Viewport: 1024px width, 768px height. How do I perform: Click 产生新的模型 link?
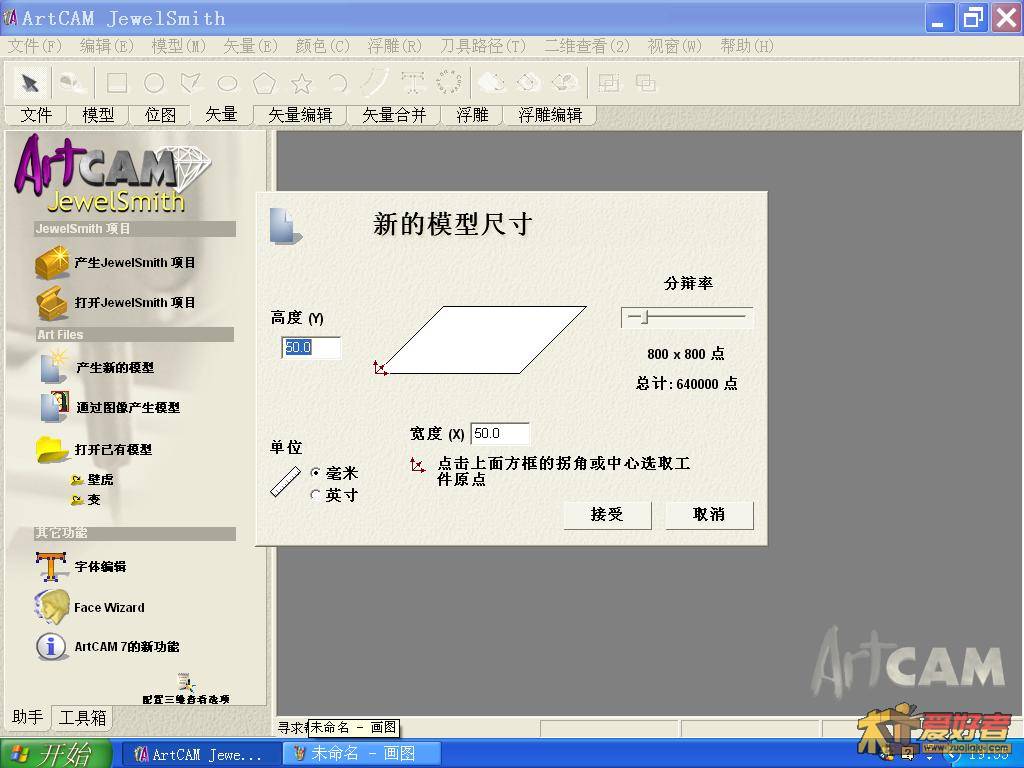click(115, 368)
